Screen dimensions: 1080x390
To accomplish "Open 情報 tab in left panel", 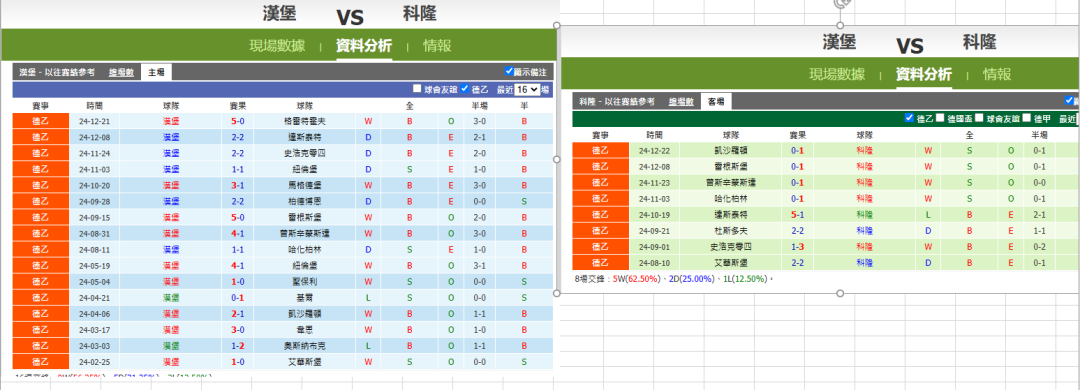I will pyautogui.click(x=437, y=46).
